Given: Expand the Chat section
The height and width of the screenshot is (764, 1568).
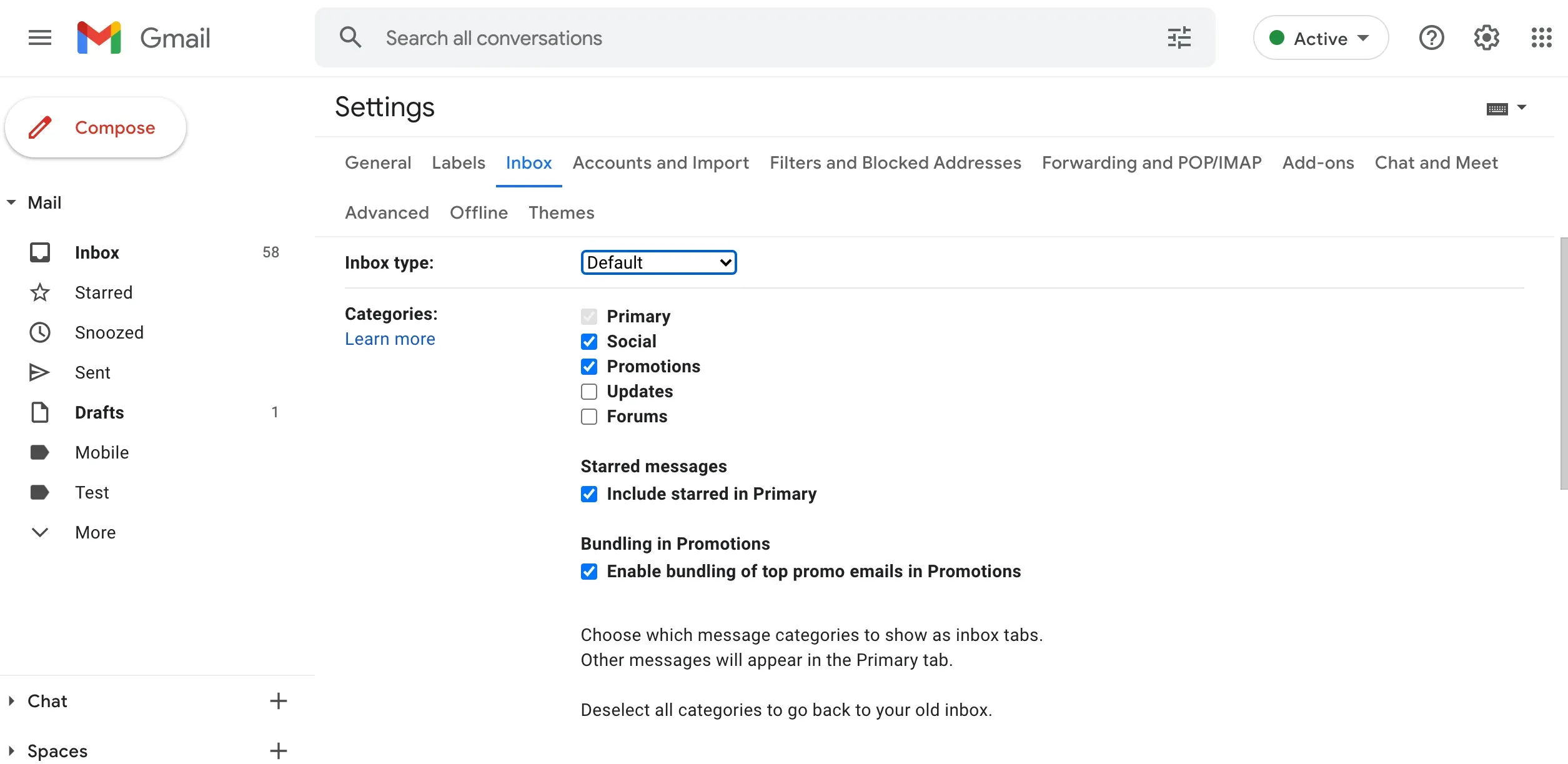Looking at the screenshot, I should pos(10,700).
